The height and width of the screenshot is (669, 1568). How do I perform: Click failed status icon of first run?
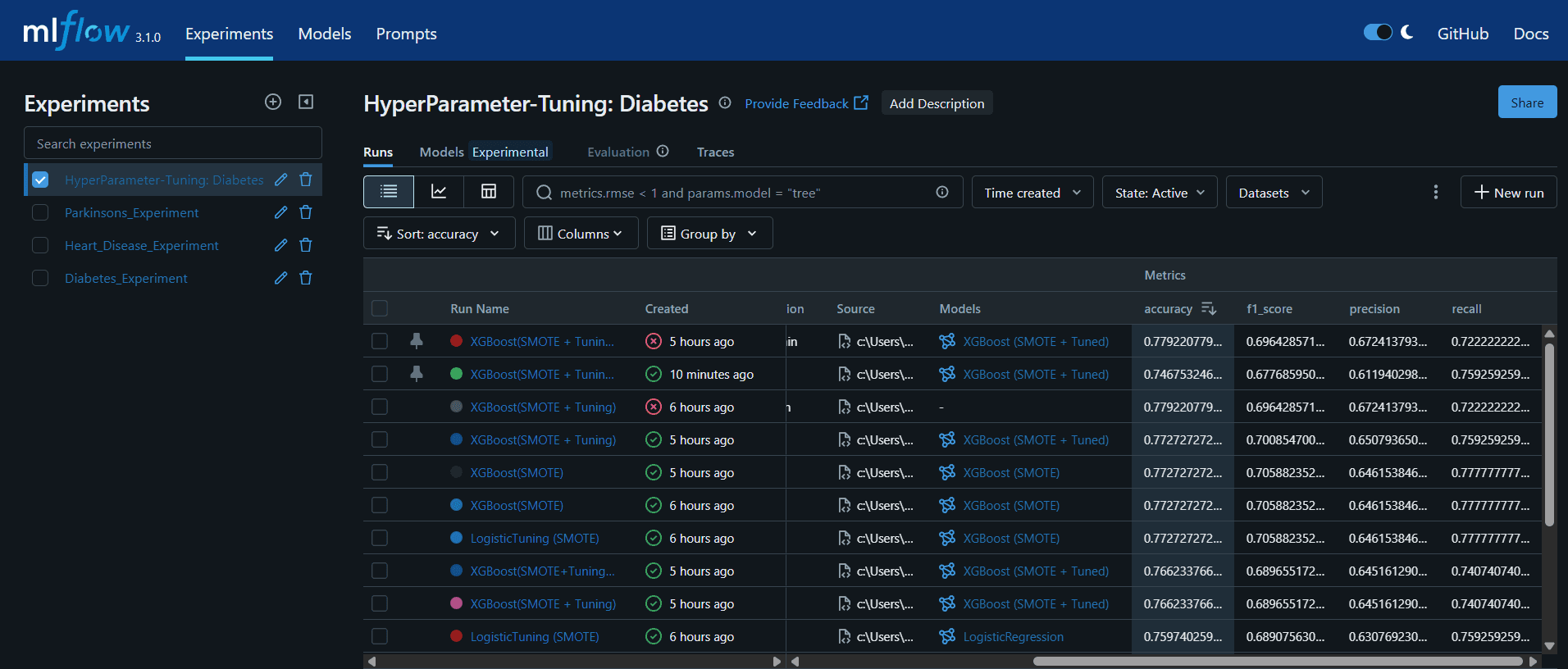[x=654, y=341]
